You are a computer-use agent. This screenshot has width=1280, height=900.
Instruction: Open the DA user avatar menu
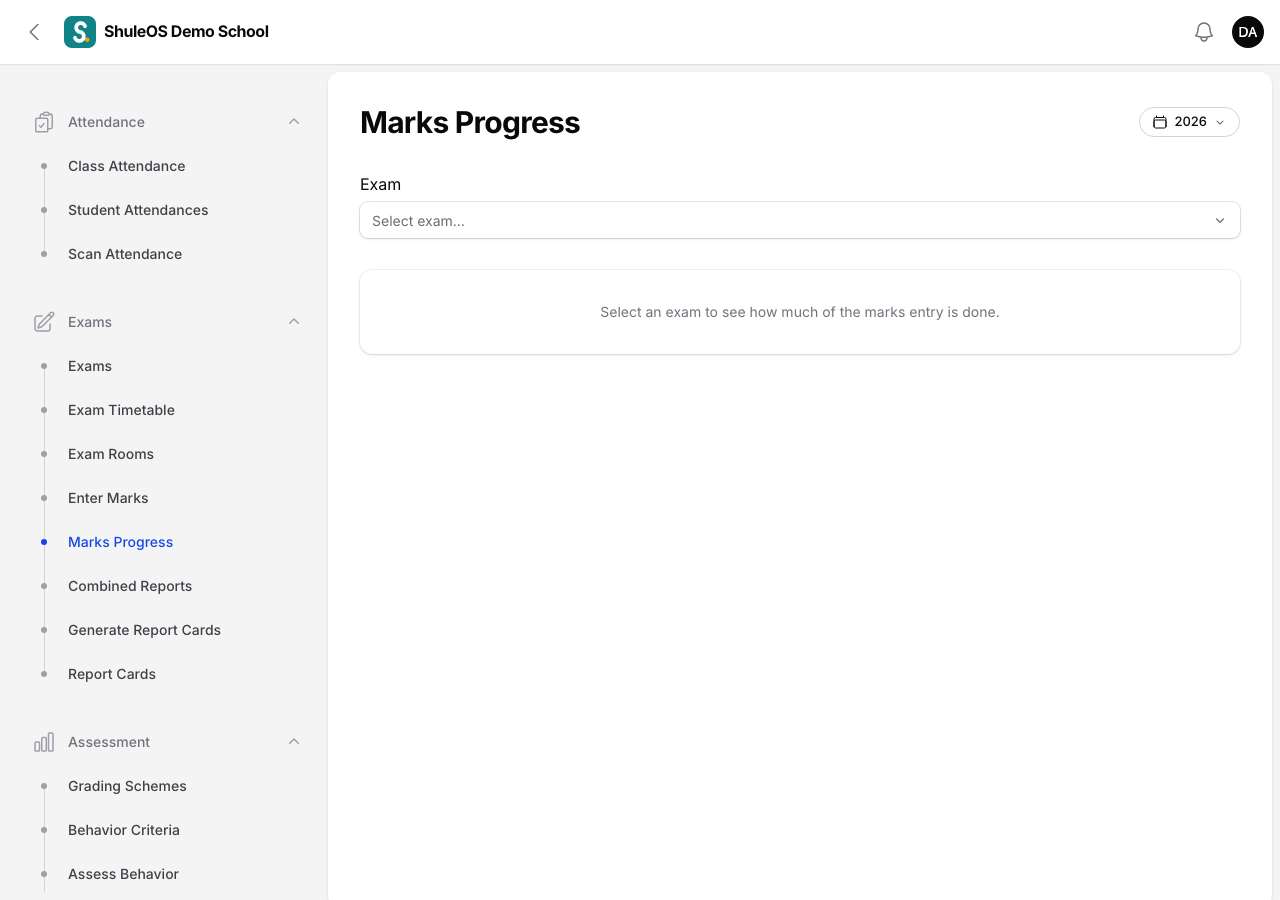1248,32
